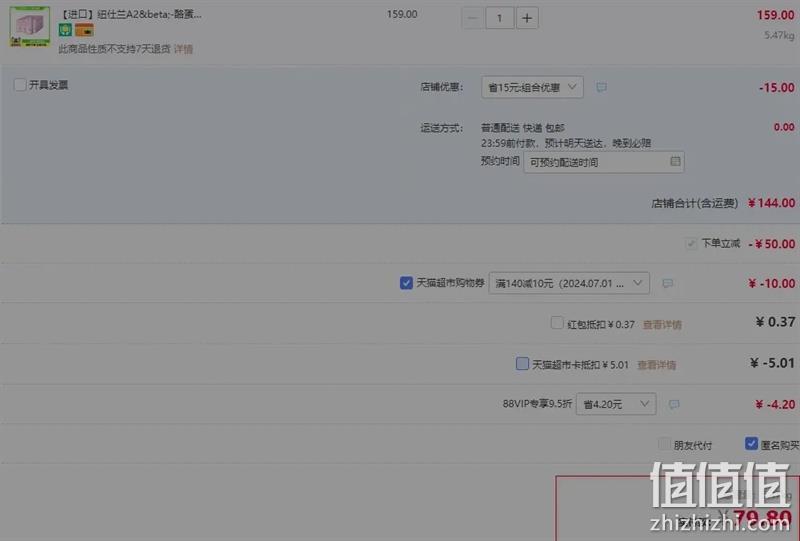Click the -¥50.00 instant discount amount
This screenshot has height=541, width=800.
tap(771, 244)
